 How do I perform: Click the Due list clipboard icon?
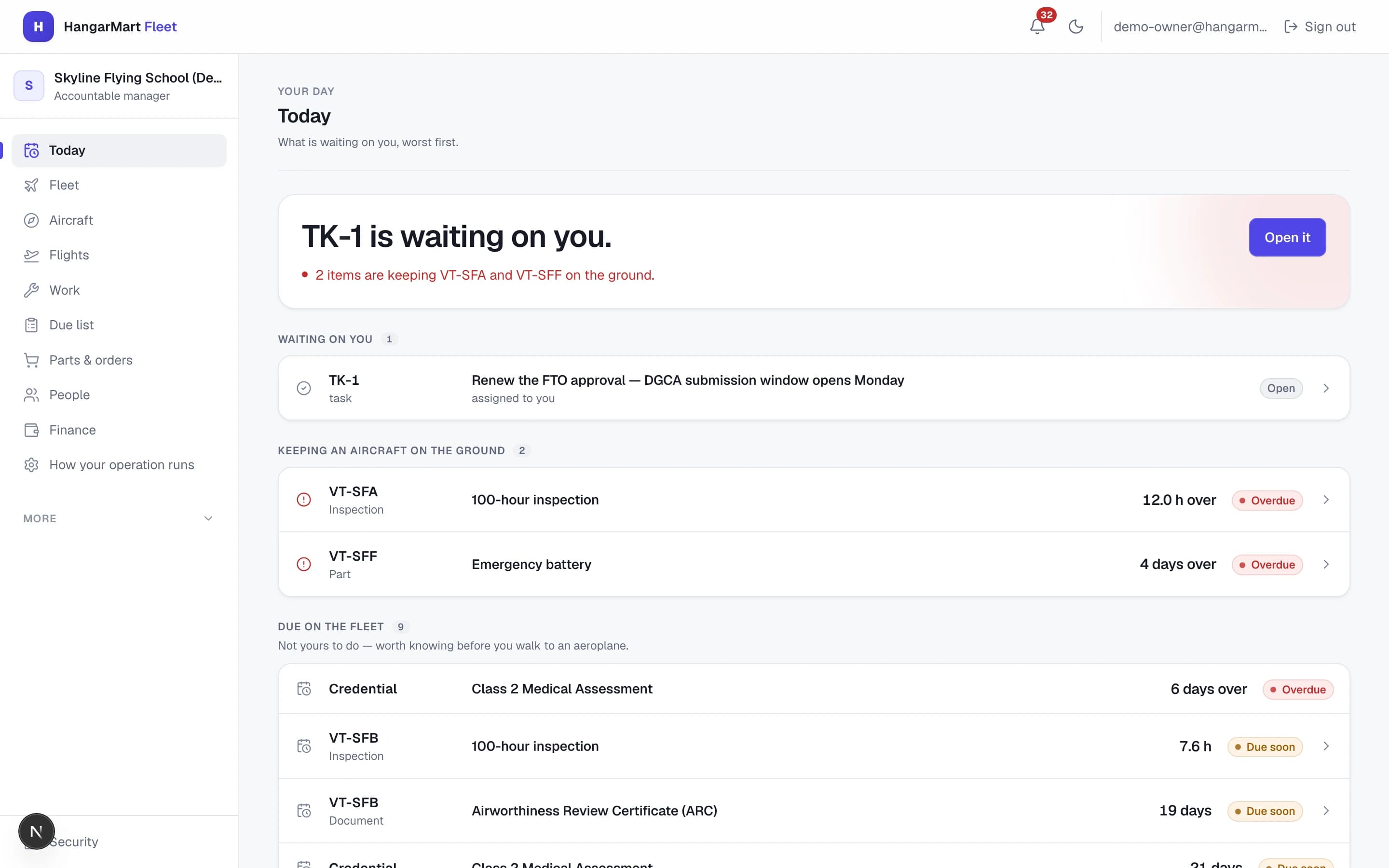point(31,325)
